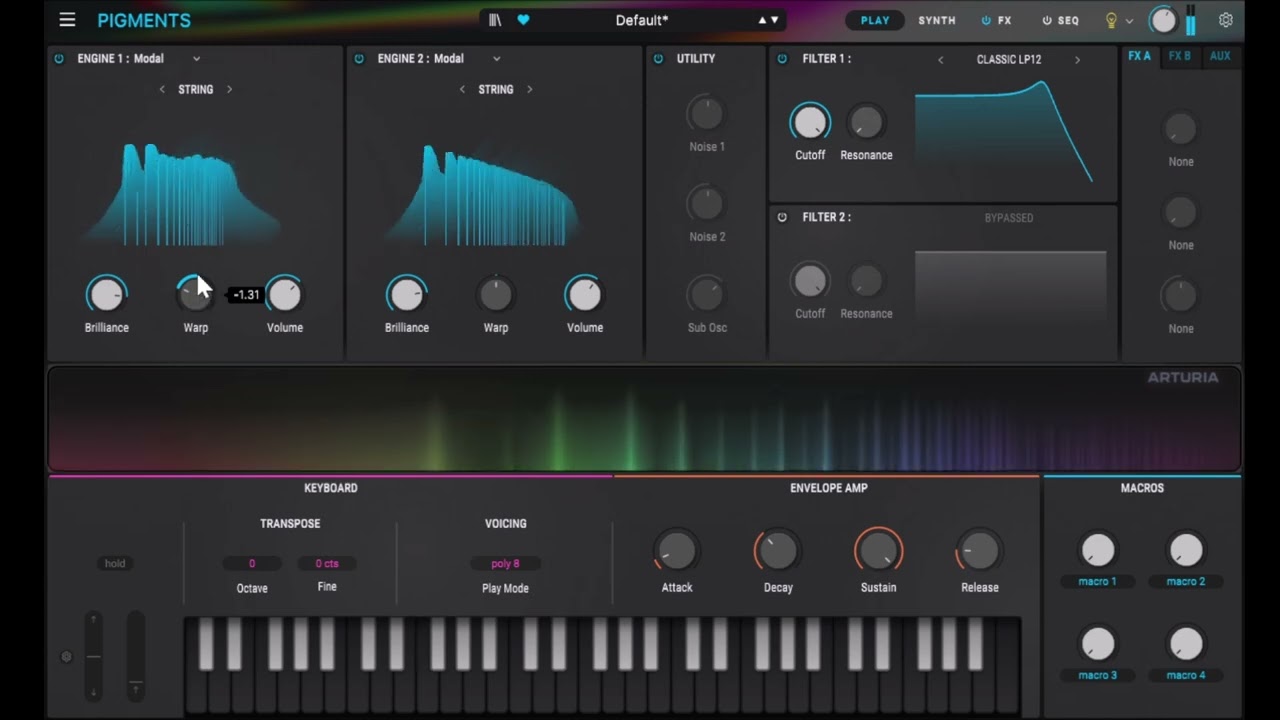Click the macro 1 label
Image resolution: width=1280 pixels, height=720 pixels.
[1097, 582]
